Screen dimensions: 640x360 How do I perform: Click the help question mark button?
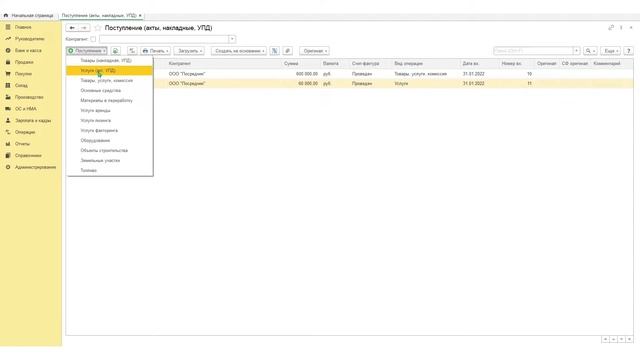629,51
